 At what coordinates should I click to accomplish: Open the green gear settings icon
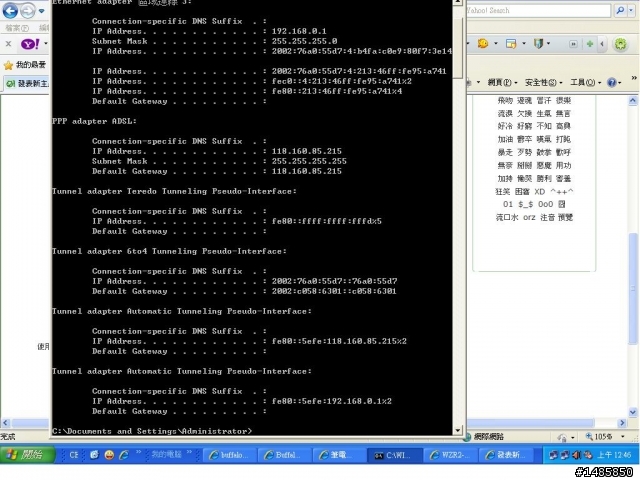(621, 44)
